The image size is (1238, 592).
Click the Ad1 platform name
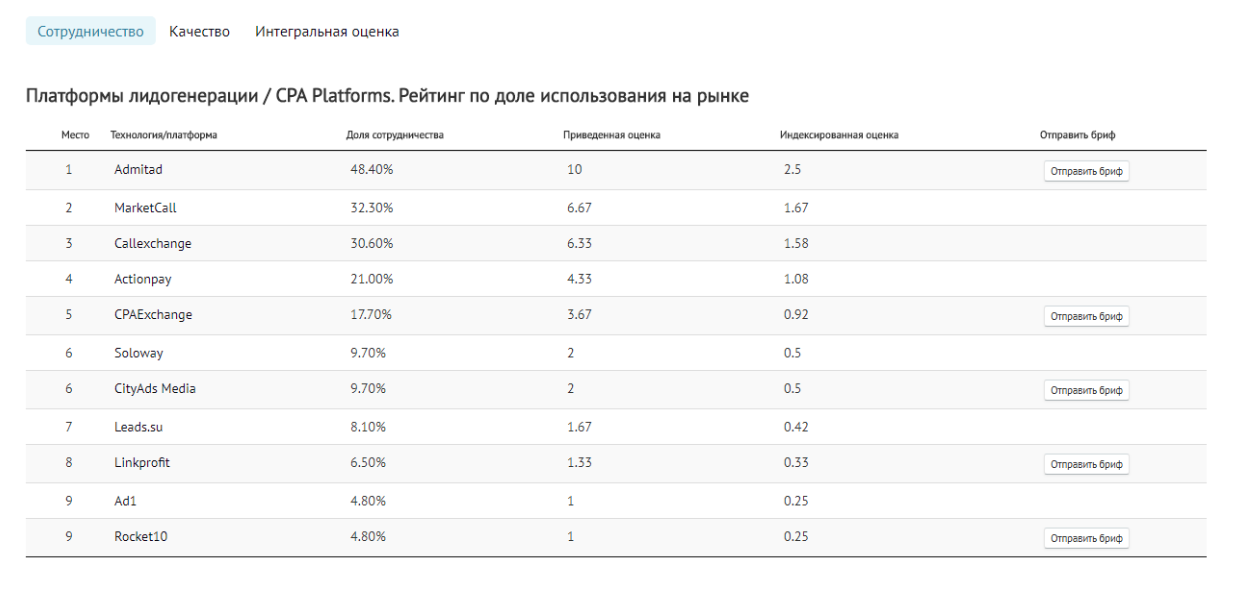125,501
